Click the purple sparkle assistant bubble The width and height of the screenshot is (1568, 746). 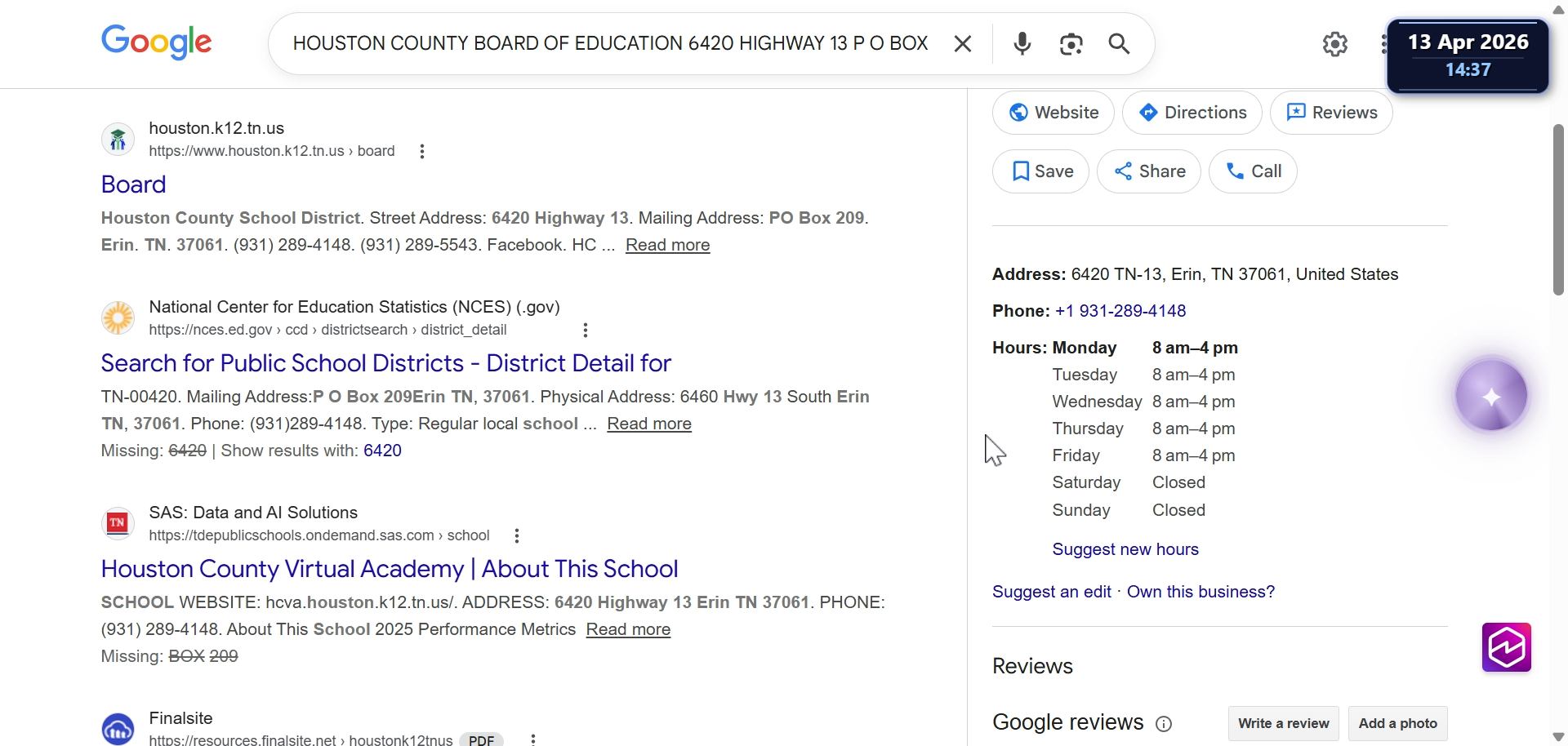(1491, 397)
